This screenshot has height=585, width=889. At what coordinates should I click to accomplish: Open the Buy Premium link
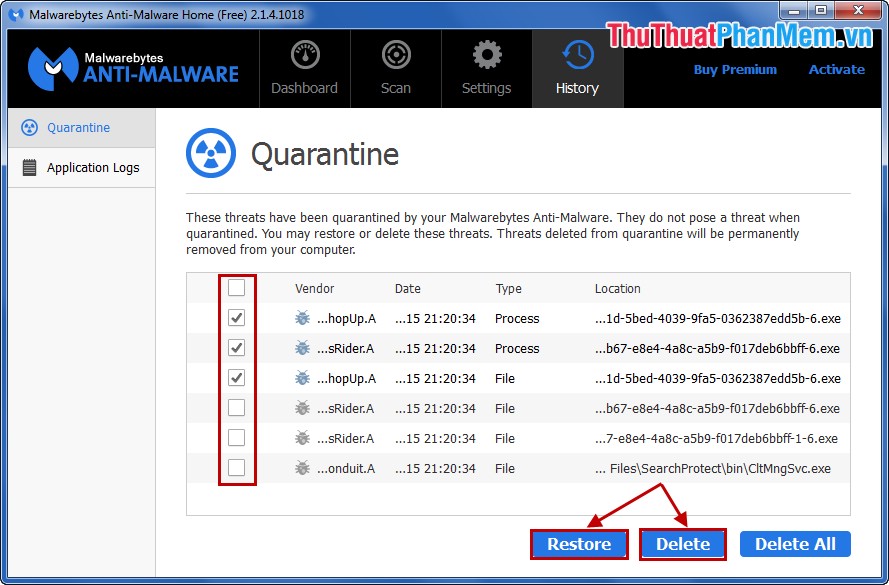pyautogui.click(x=735, y=69)
